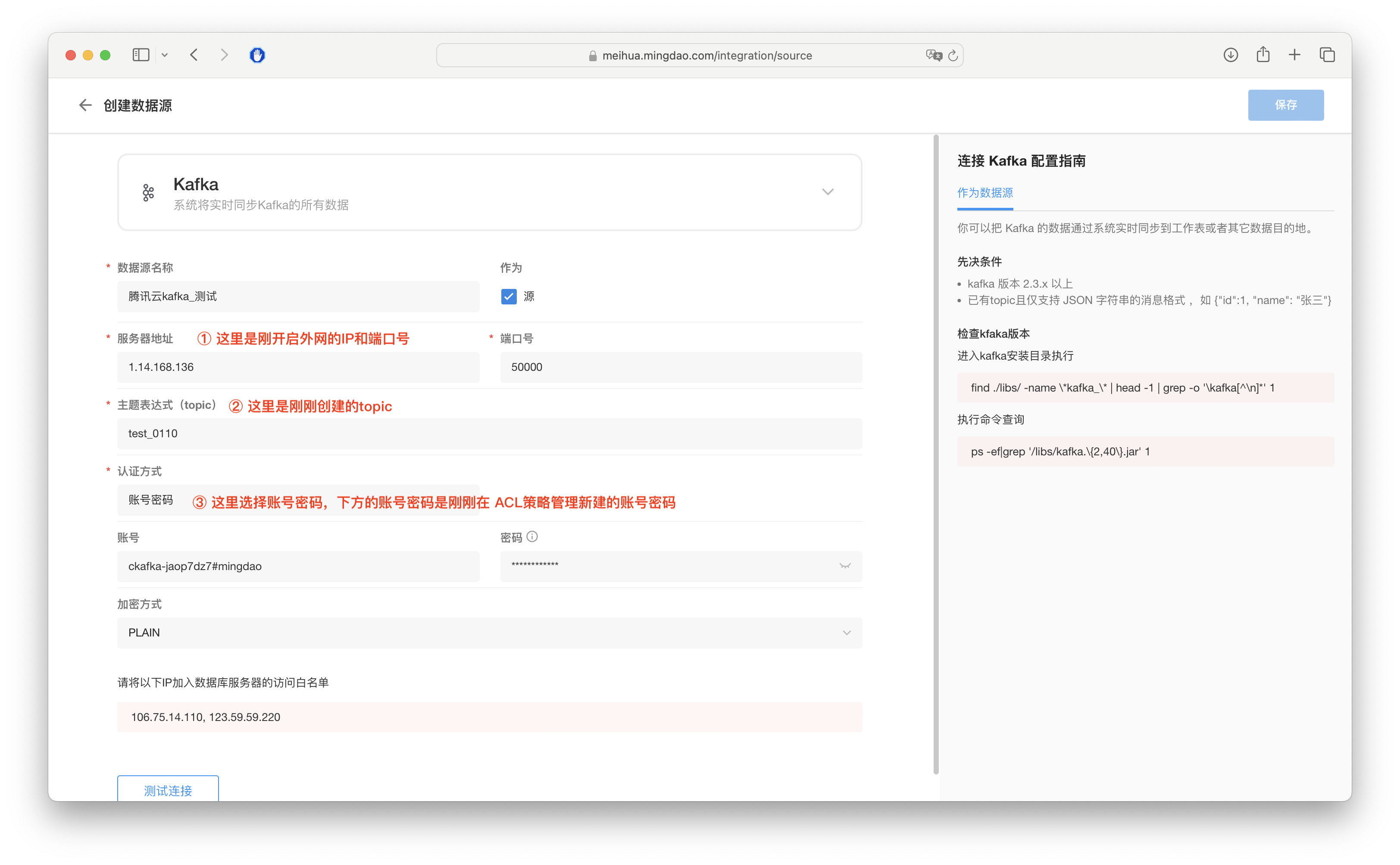This screenshot has width=1400, height=865.
Task: Click the Safari sidebar toggle icon
Action: (x=141, y=55)
